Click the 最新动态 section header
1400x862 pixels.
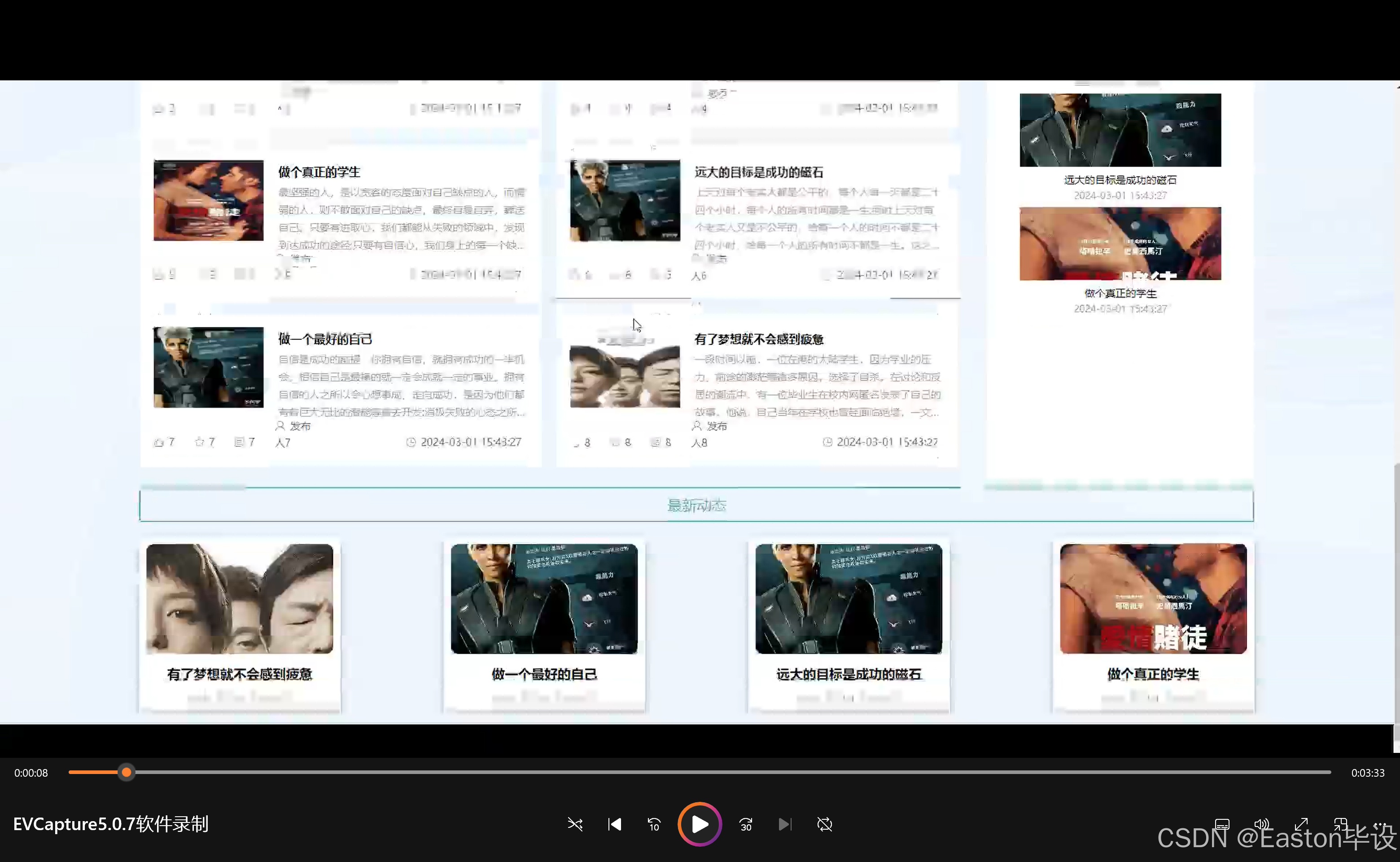[696, 505]
